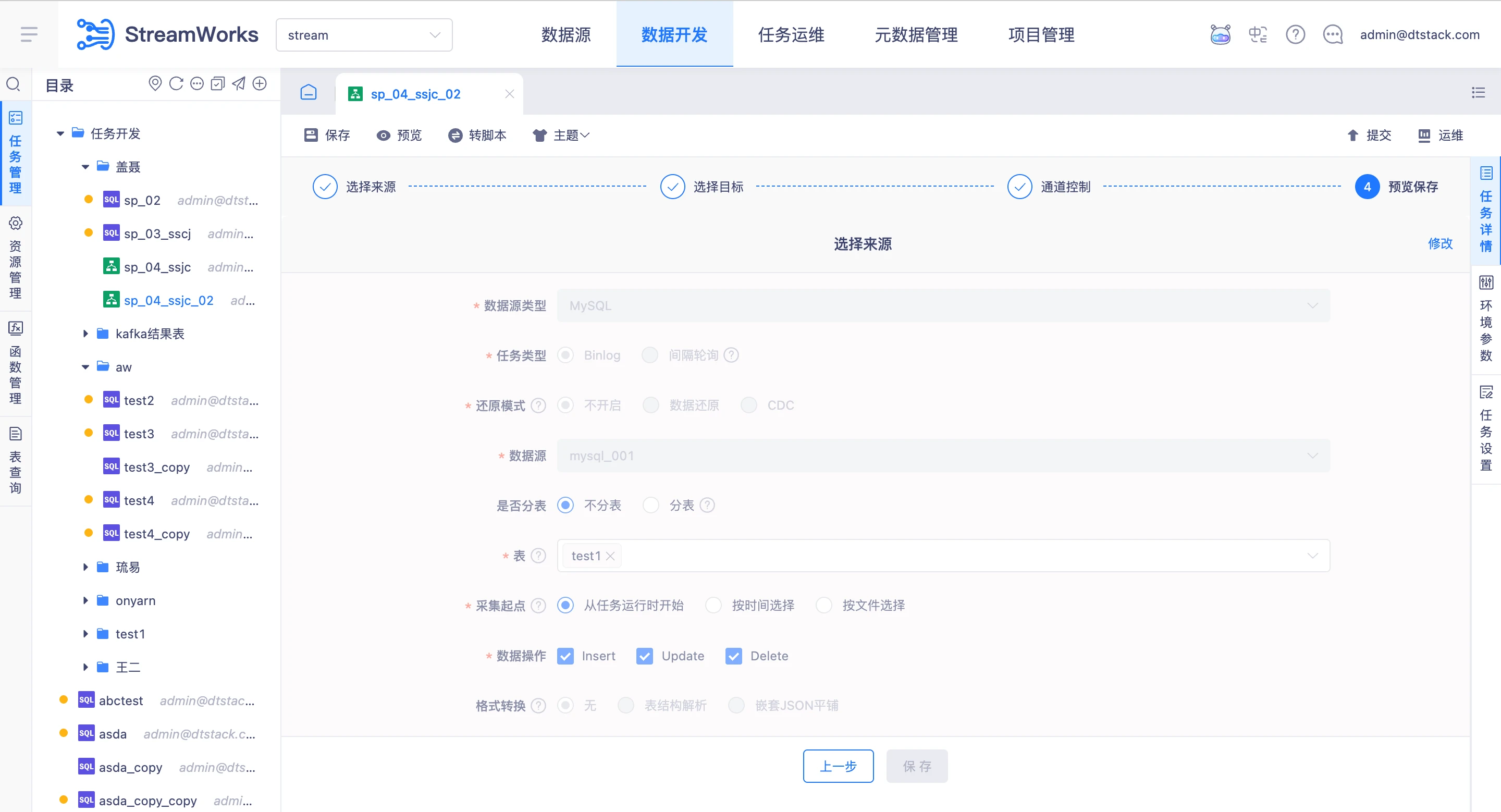Viewport: 1501px width, 812px height.
Task: Open 资源管理 sidebar panel
Action: (x=16, y=257)
